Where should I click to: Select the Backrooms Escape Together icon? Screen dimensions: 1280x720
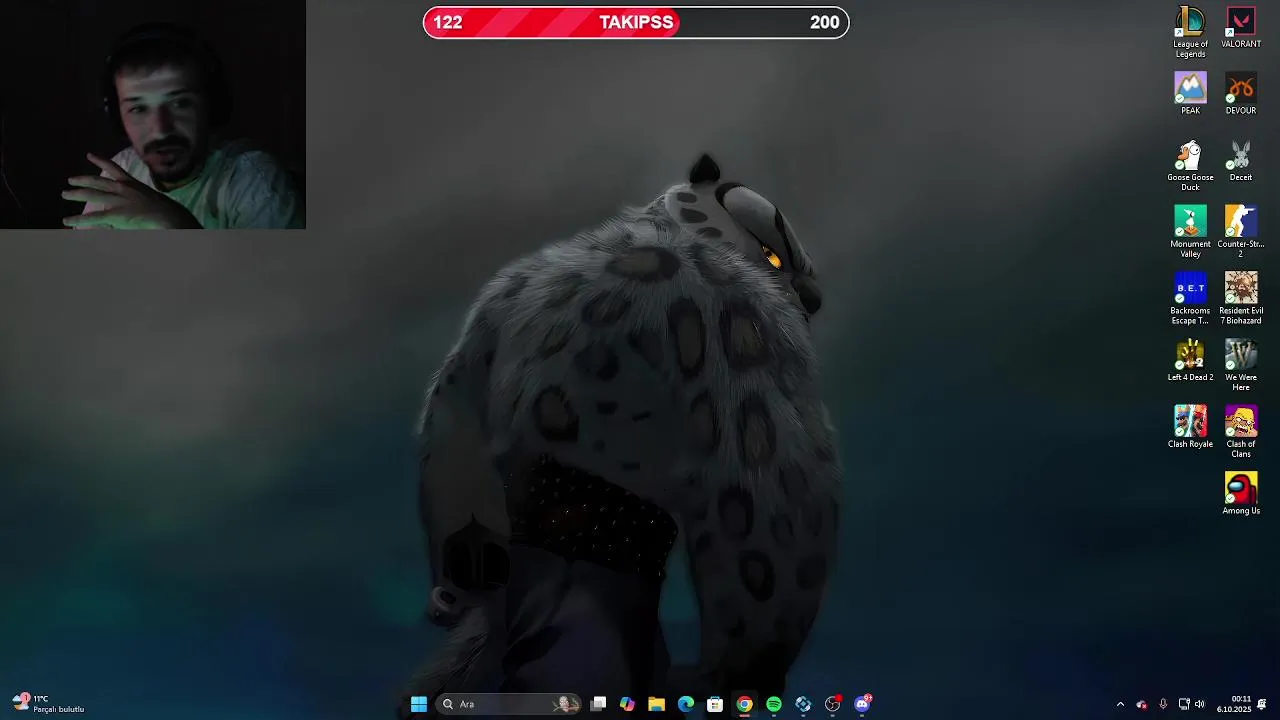[x=1190, y=299]
